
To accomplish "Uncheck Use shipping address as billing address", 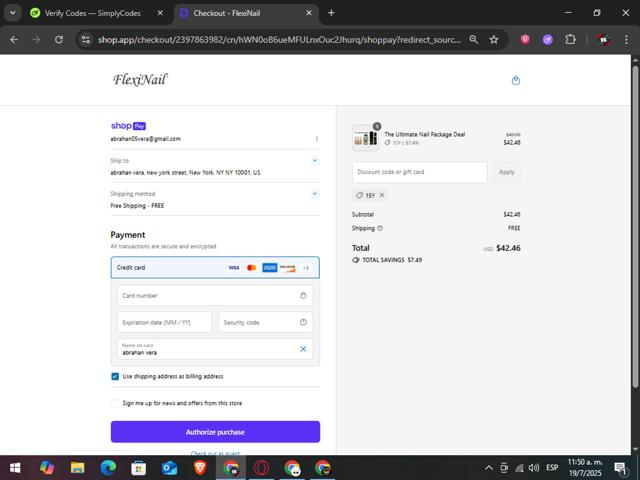I will (x=115, y=376).
